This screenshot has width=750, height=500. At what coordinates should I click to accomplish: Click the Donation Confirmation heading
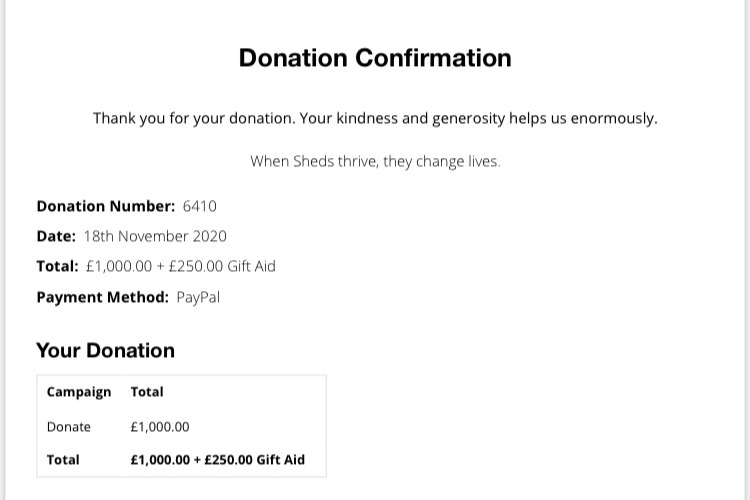click(x=375, y=58)
